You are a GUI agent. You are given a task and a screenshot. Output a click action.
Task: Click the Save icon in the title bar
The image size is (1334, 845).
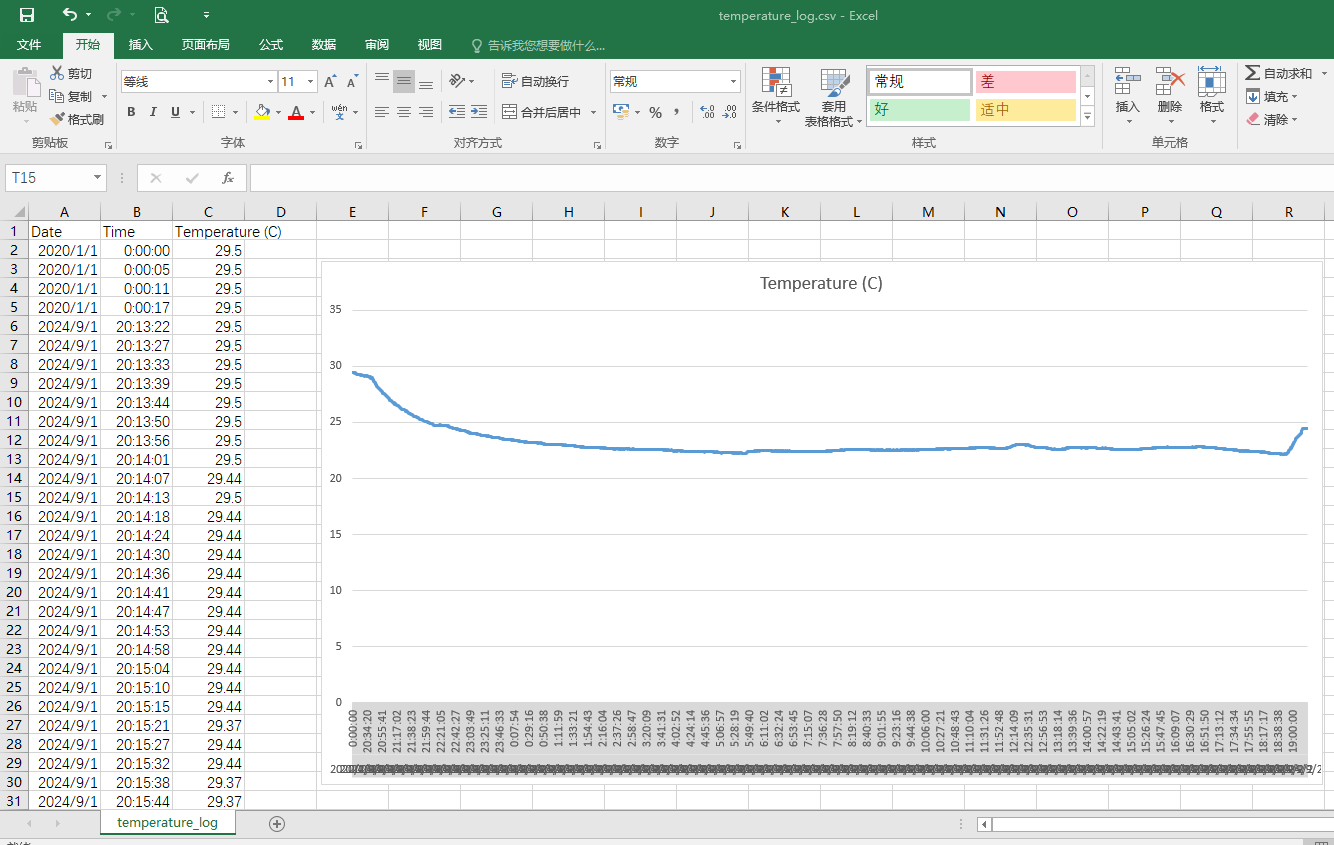[x=27, y=15]
